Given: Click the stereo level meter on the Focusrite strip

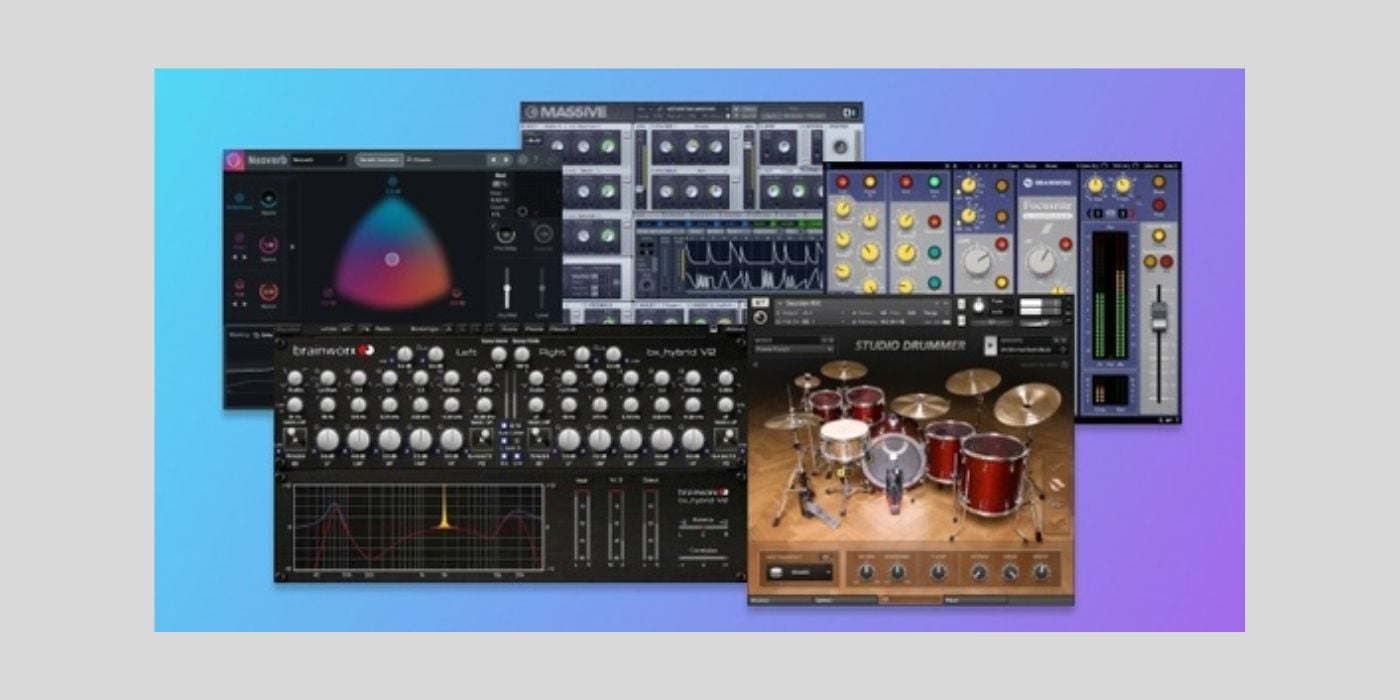Looking at the screenshot, I should click(x=1111, y=295).
